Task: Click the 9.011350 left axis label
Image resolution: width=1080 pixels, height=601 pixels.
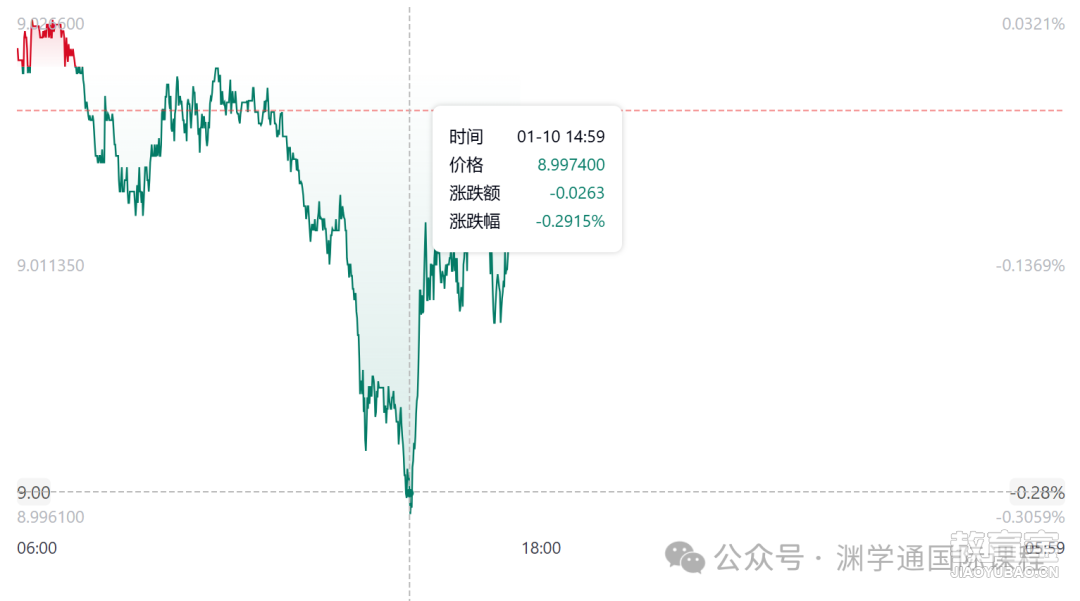Action: 50,265
